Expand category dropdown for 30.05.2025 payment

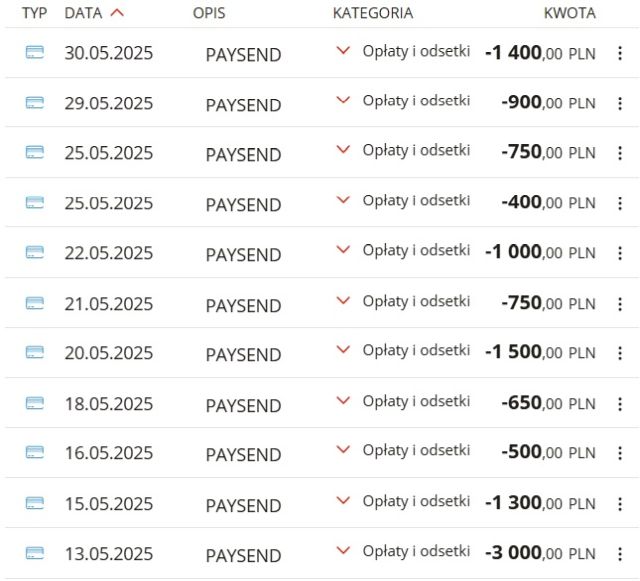(x=343, y=51)
